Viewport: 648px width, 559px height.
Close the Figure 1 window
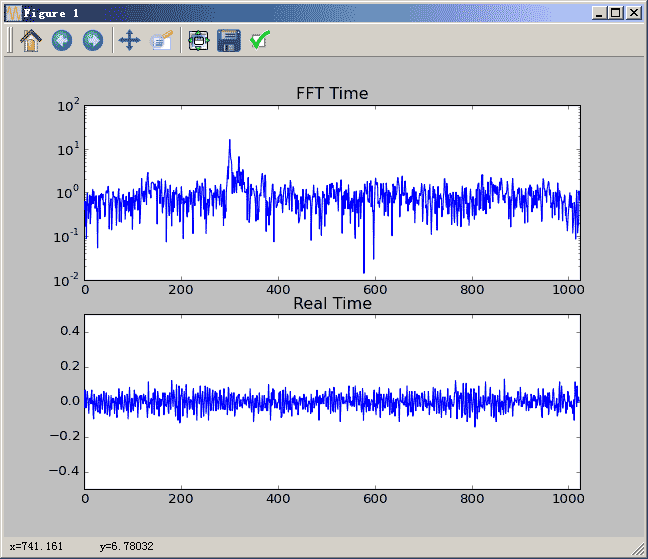tap(633, 13)
